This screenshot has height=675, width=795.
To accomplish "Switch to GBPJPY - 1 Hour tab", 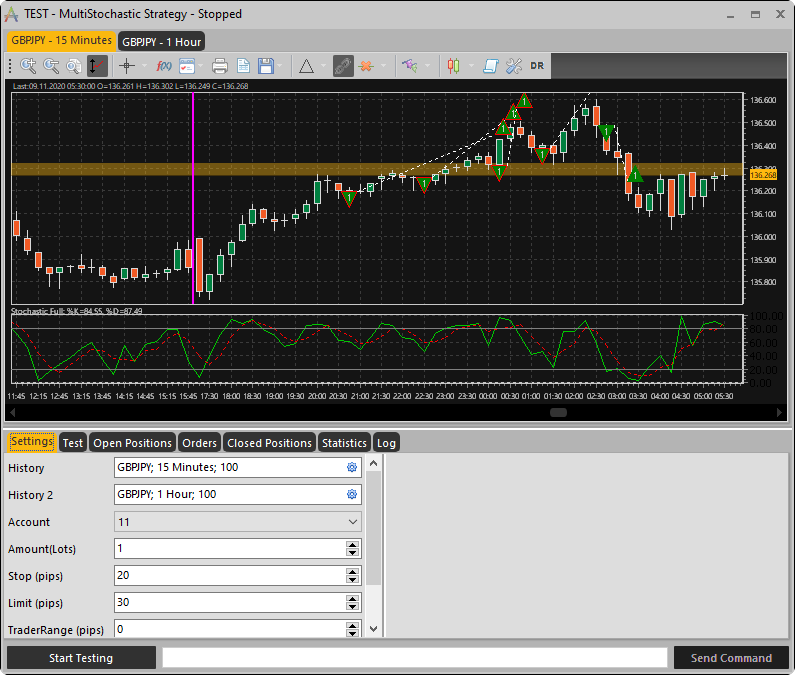I will point(161,42).
